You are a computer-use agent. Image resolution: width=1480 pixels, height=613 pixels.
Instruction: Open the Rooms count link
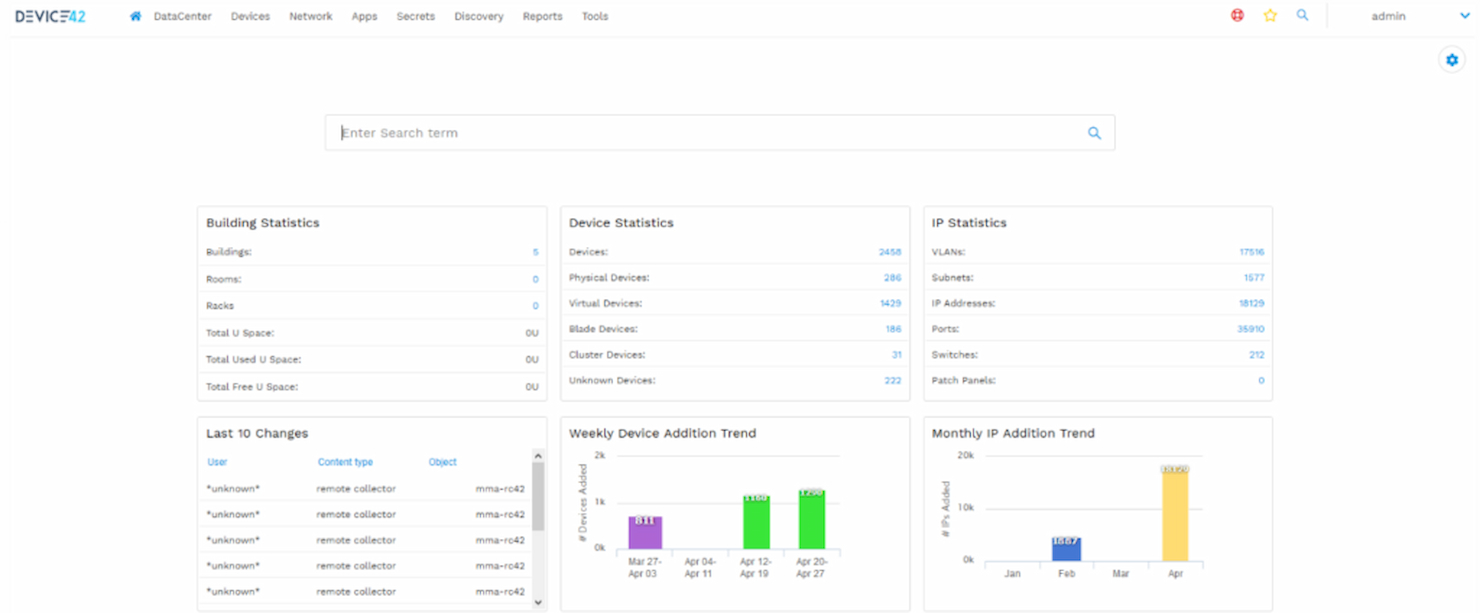click(535, 280)
